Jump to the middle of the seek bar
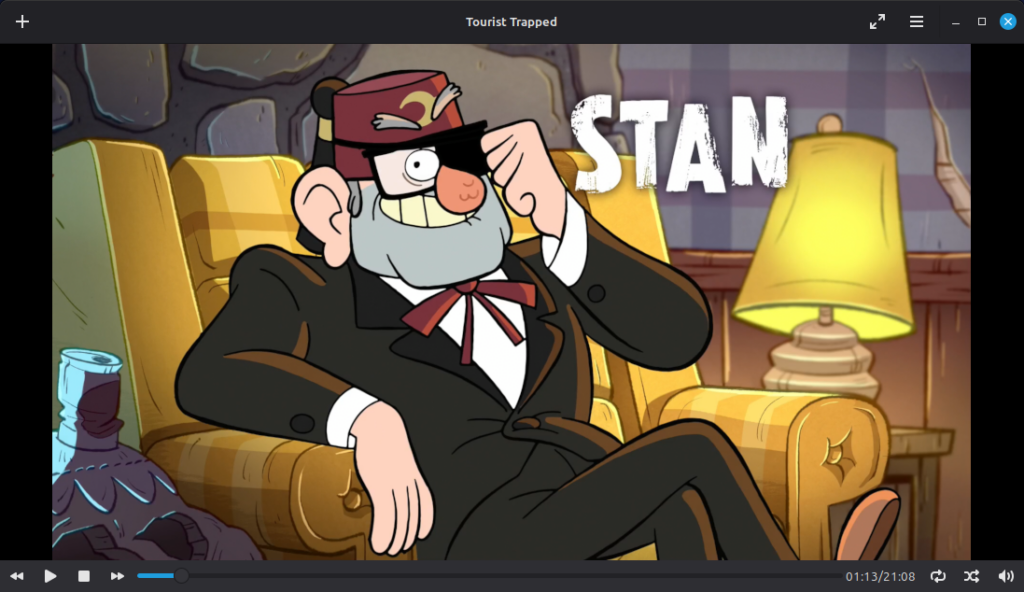 [488, 576]
